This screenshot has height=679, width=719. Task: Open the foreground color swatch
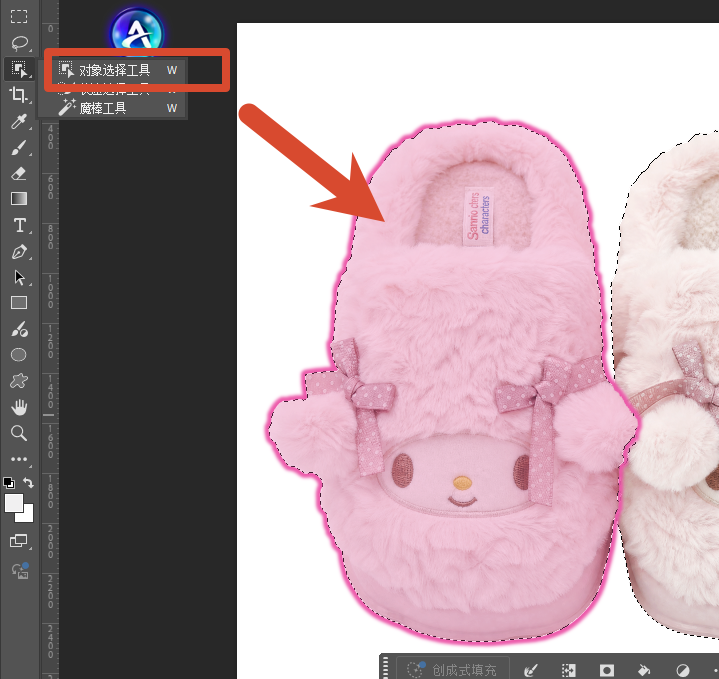click(x=13, y=502)
